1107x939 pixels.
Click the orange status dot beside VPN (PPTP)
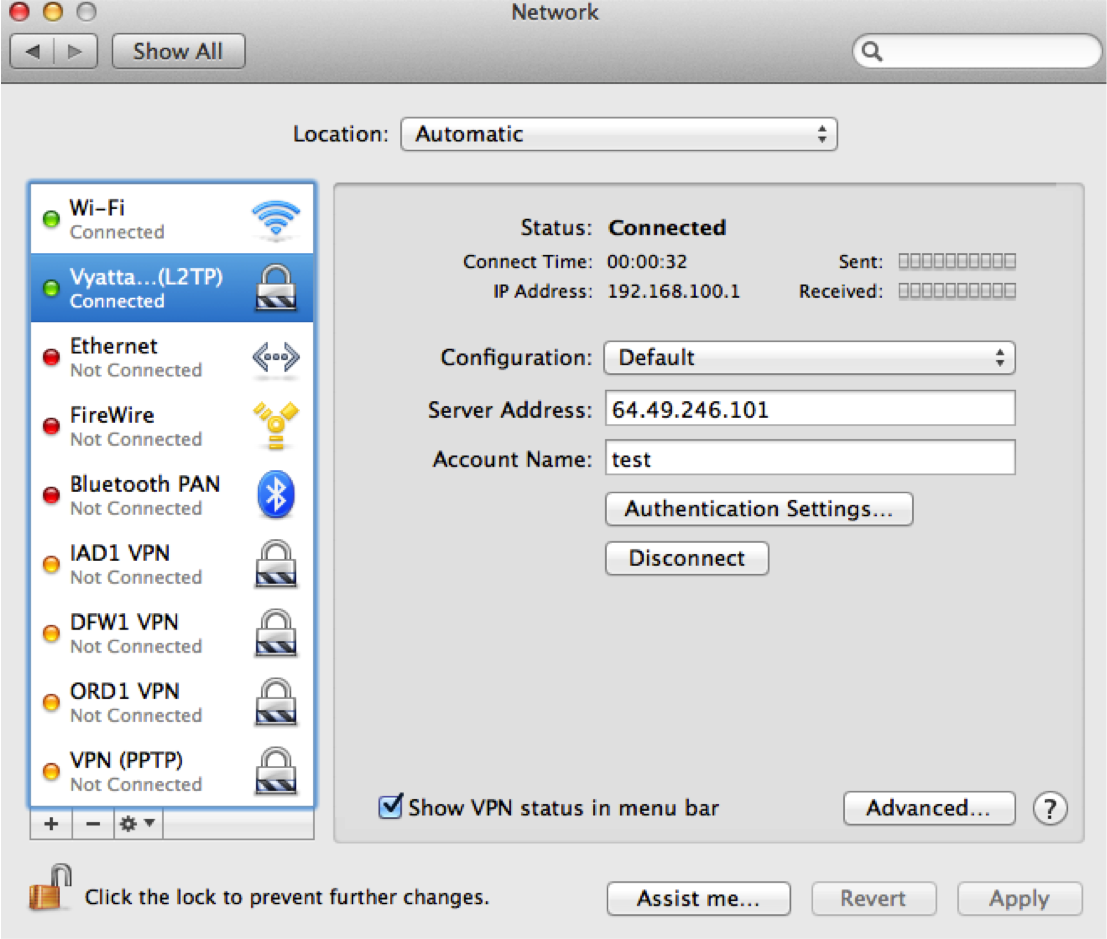tap(51, 771)
